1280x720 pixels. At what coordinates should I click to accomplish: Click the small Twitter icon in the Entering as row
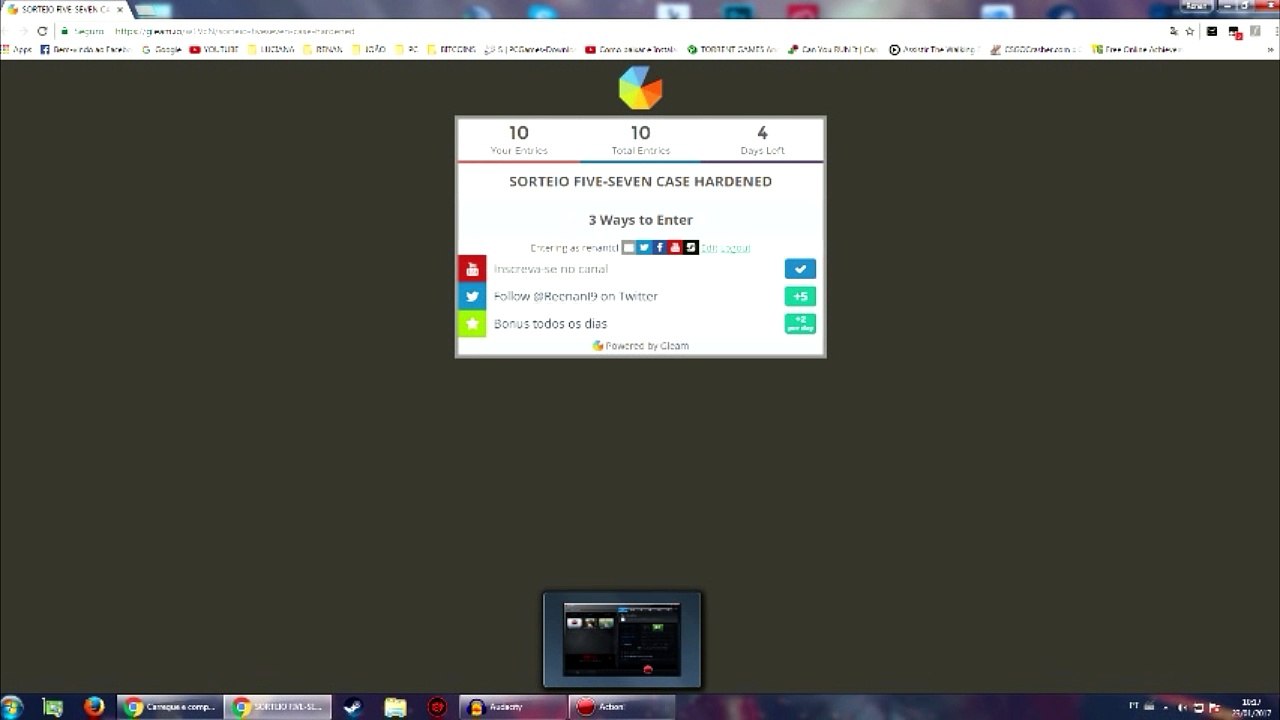pos(644,247)
